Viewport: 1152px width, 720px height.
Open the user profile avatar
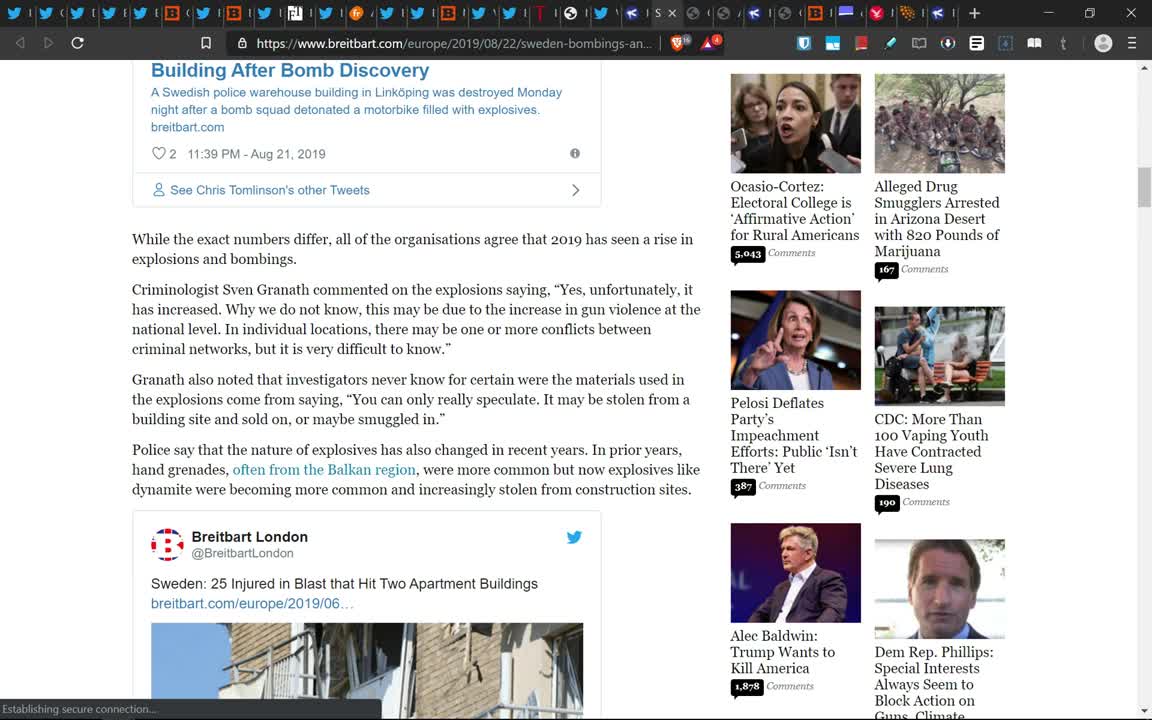(x=1103, y=43)
